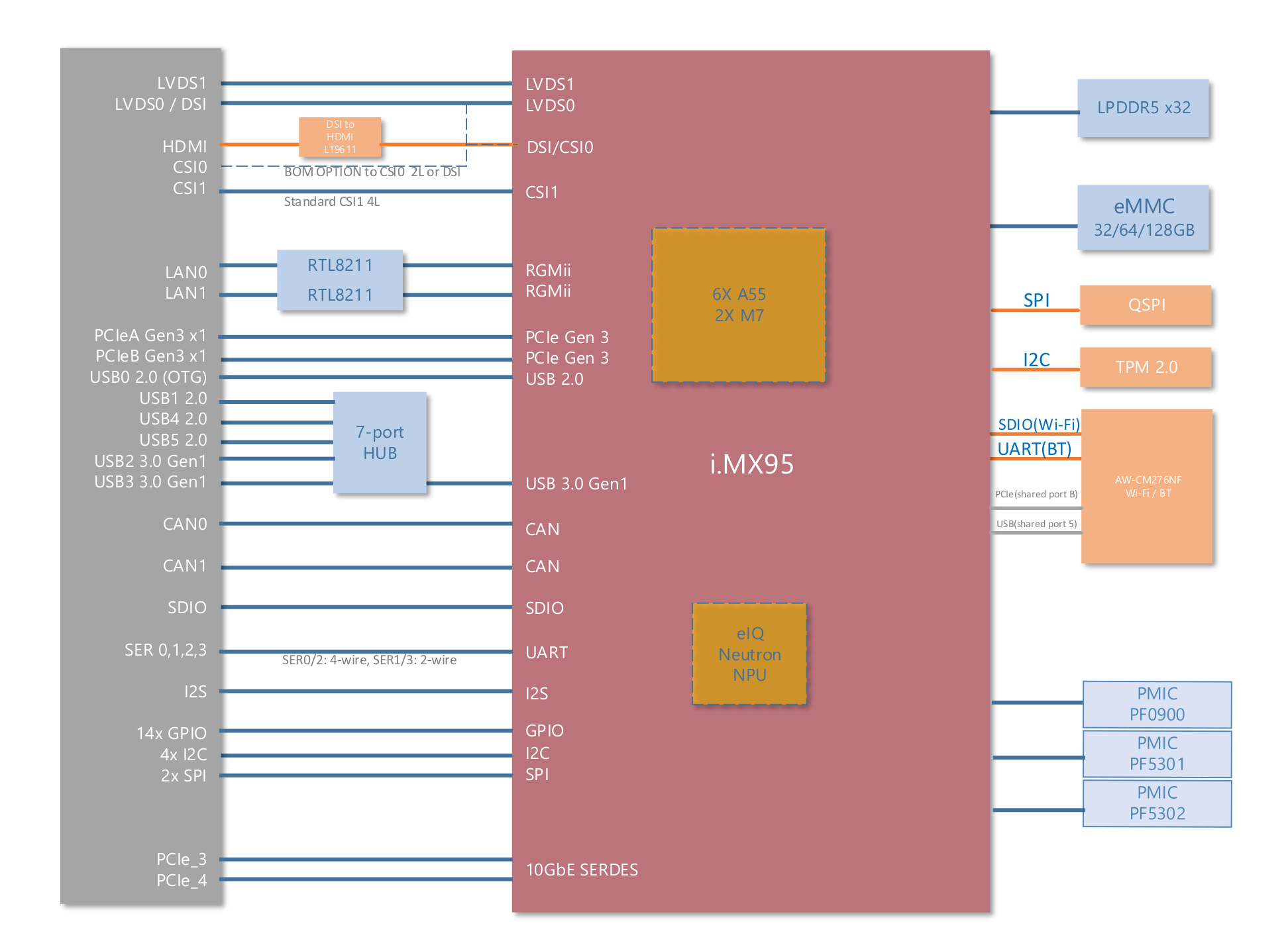Select the 'I2S' label on i.MX95
Viewport: 1288px width, 951px height.
(x=537, y=694)
